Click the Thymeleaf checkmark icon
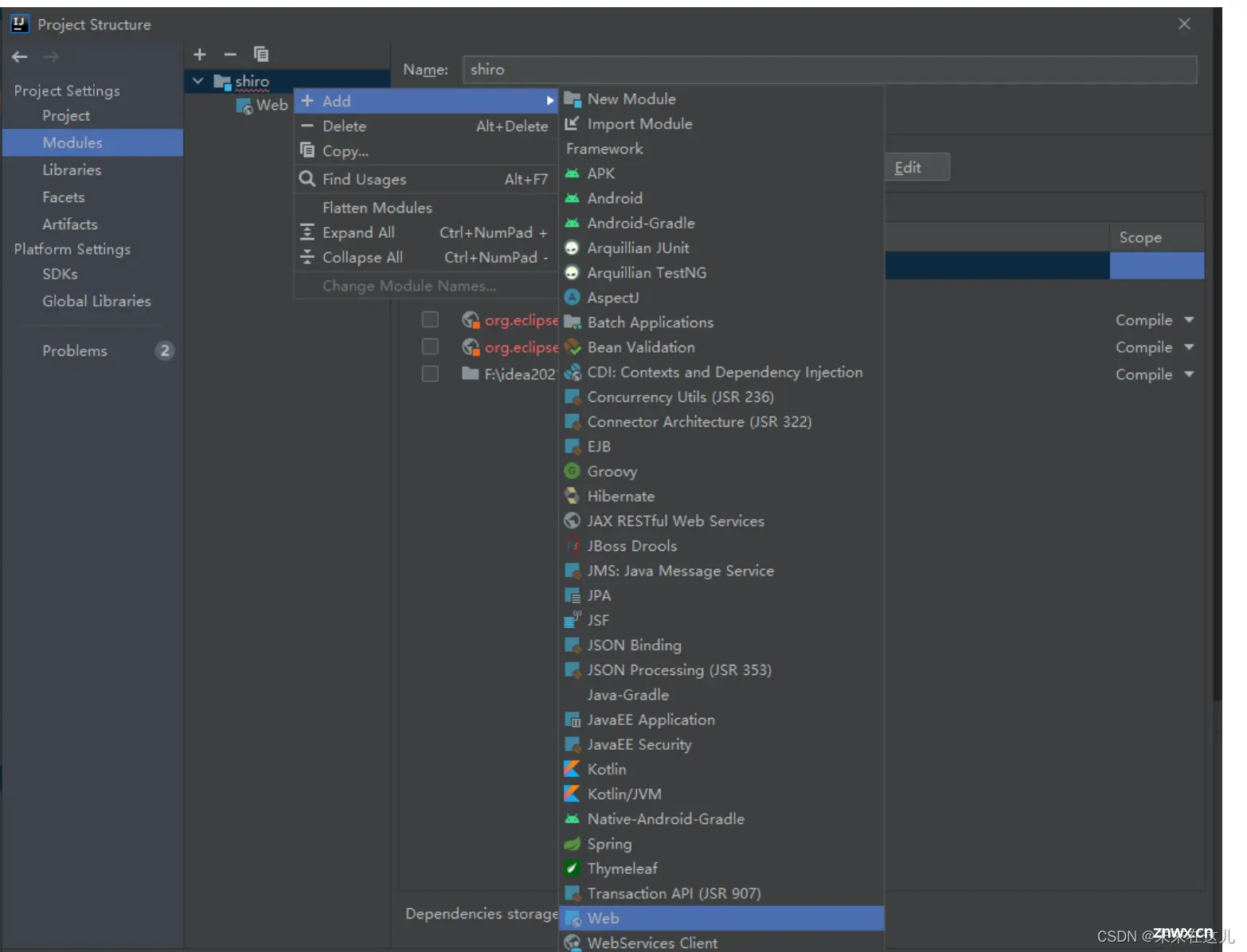The width and height of the screenshot is (1247, 952). [572, 868]
